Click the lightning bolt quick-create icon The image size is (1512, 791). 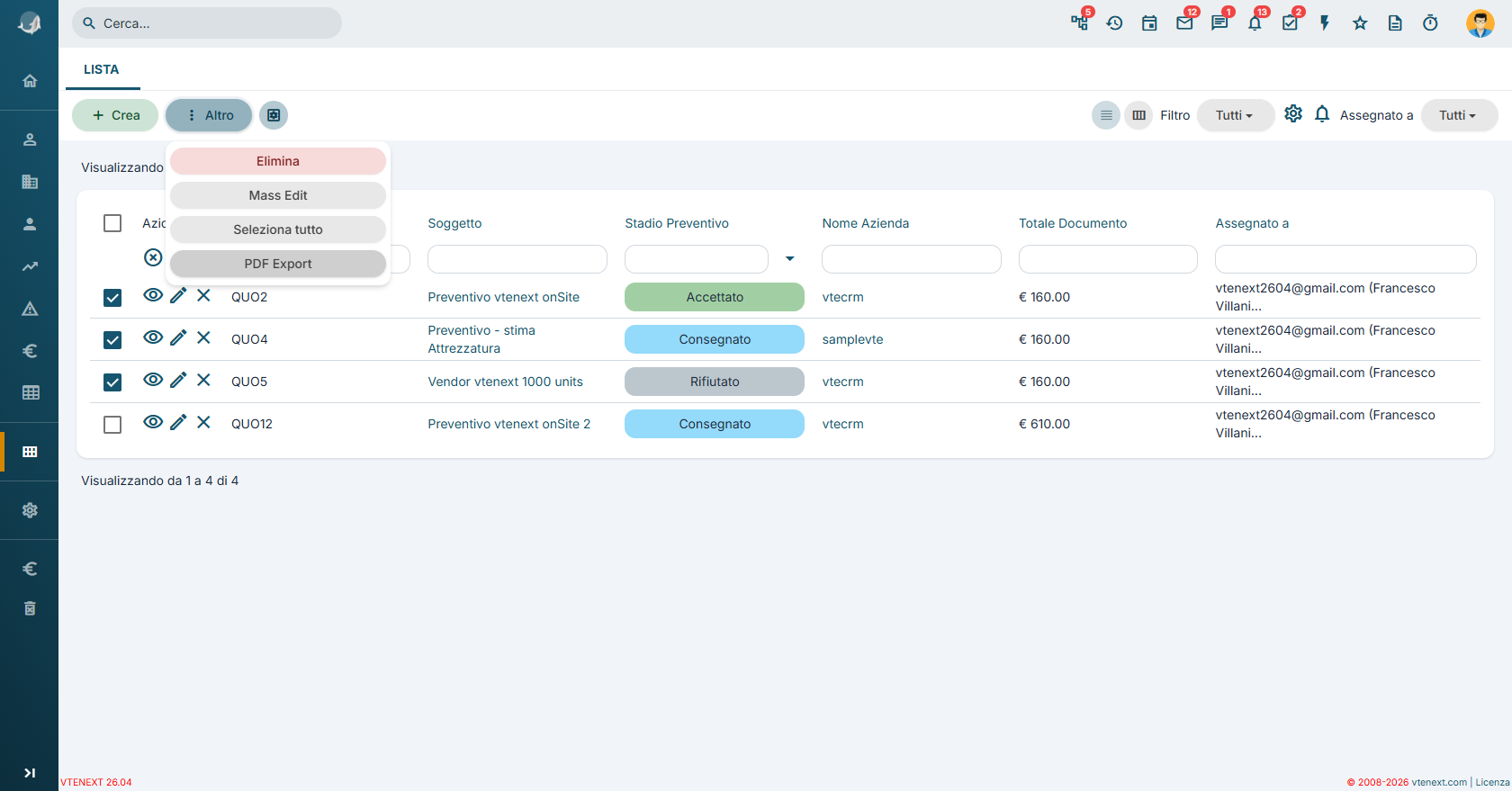[1325, 23]
